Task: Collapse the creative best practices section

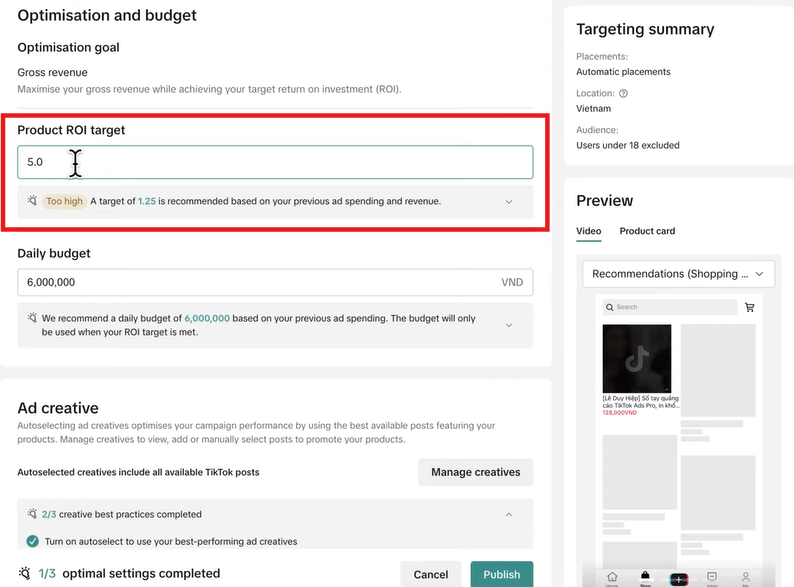Action: pyautogui.click(x=508, y=514)
